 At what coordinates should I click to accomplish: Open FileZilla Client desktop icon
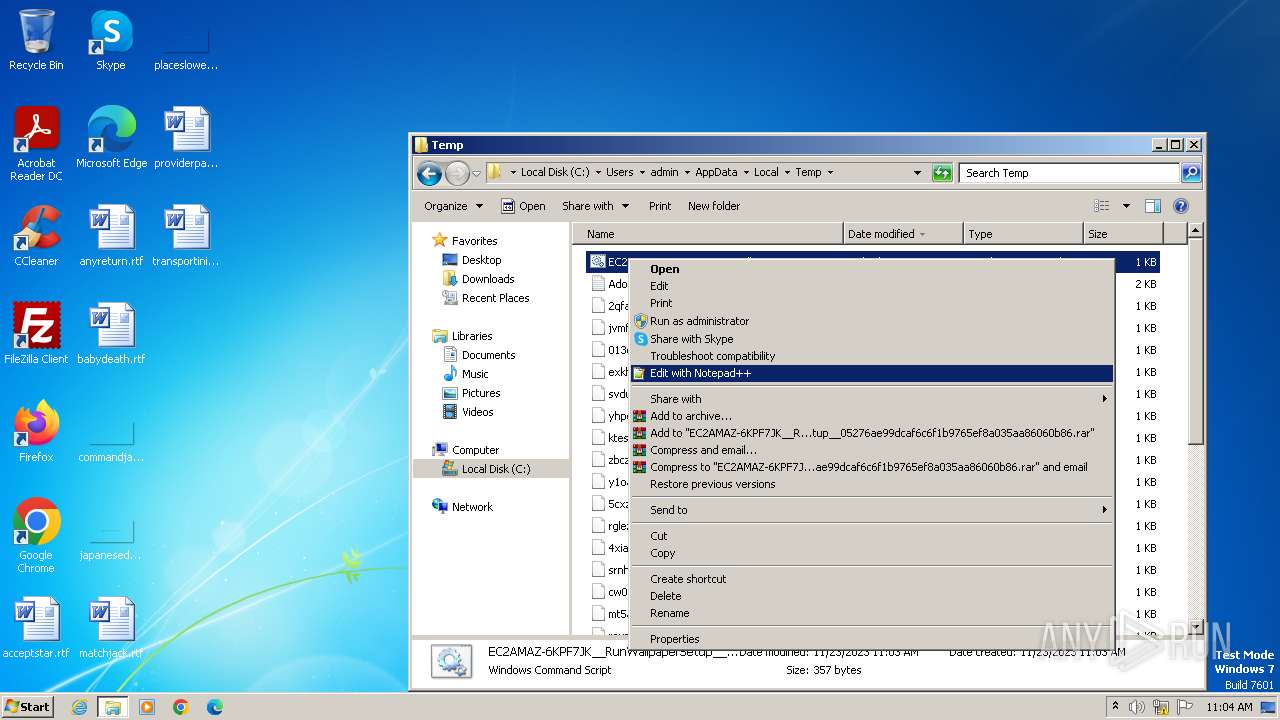coord(36,334)
